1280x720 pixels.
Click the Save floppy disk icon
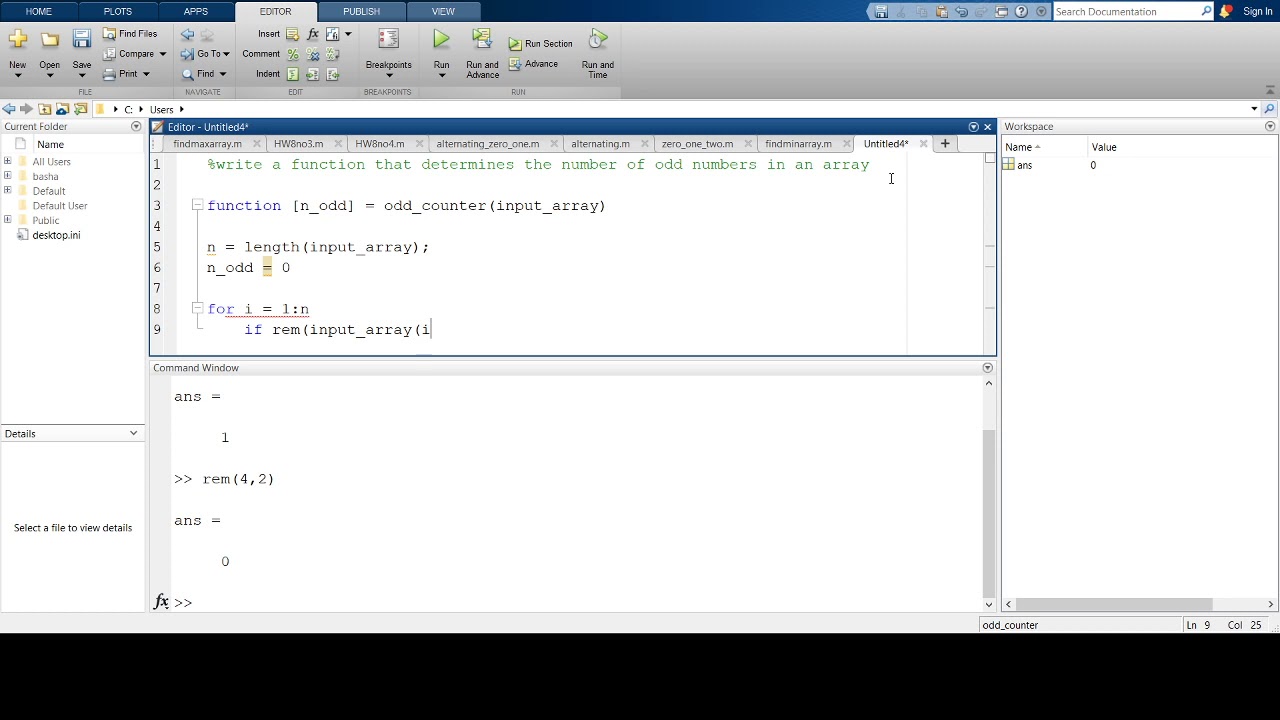tap(82, 40)
